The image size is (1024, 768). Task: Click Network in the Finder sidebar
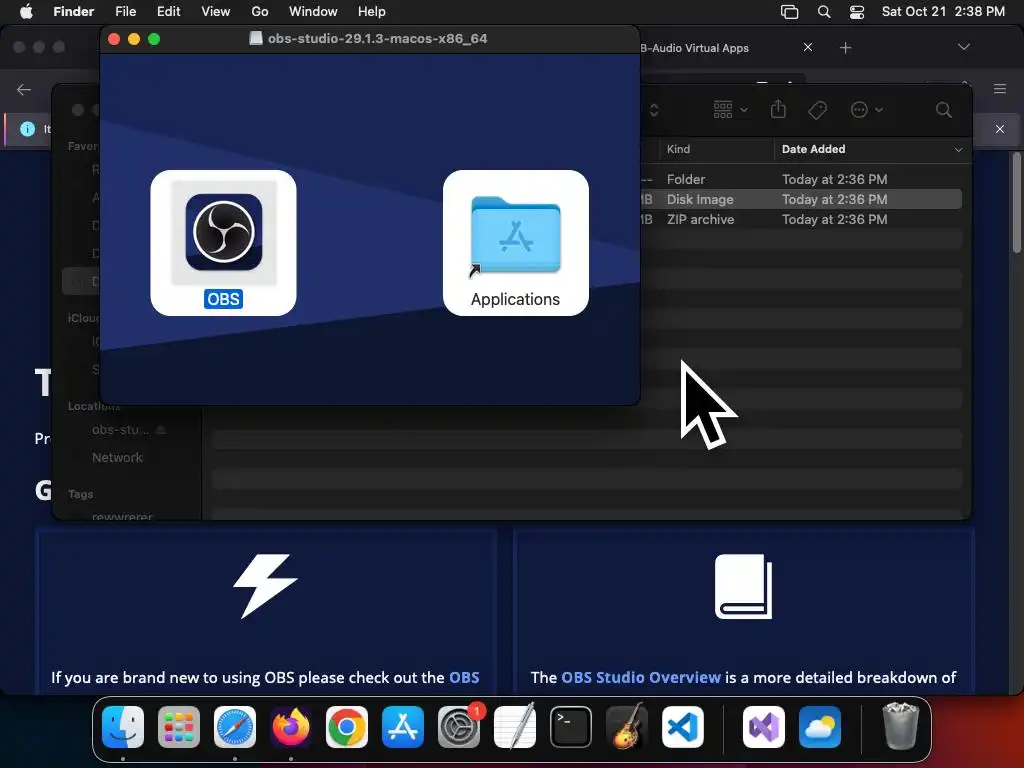click(117, 457)
